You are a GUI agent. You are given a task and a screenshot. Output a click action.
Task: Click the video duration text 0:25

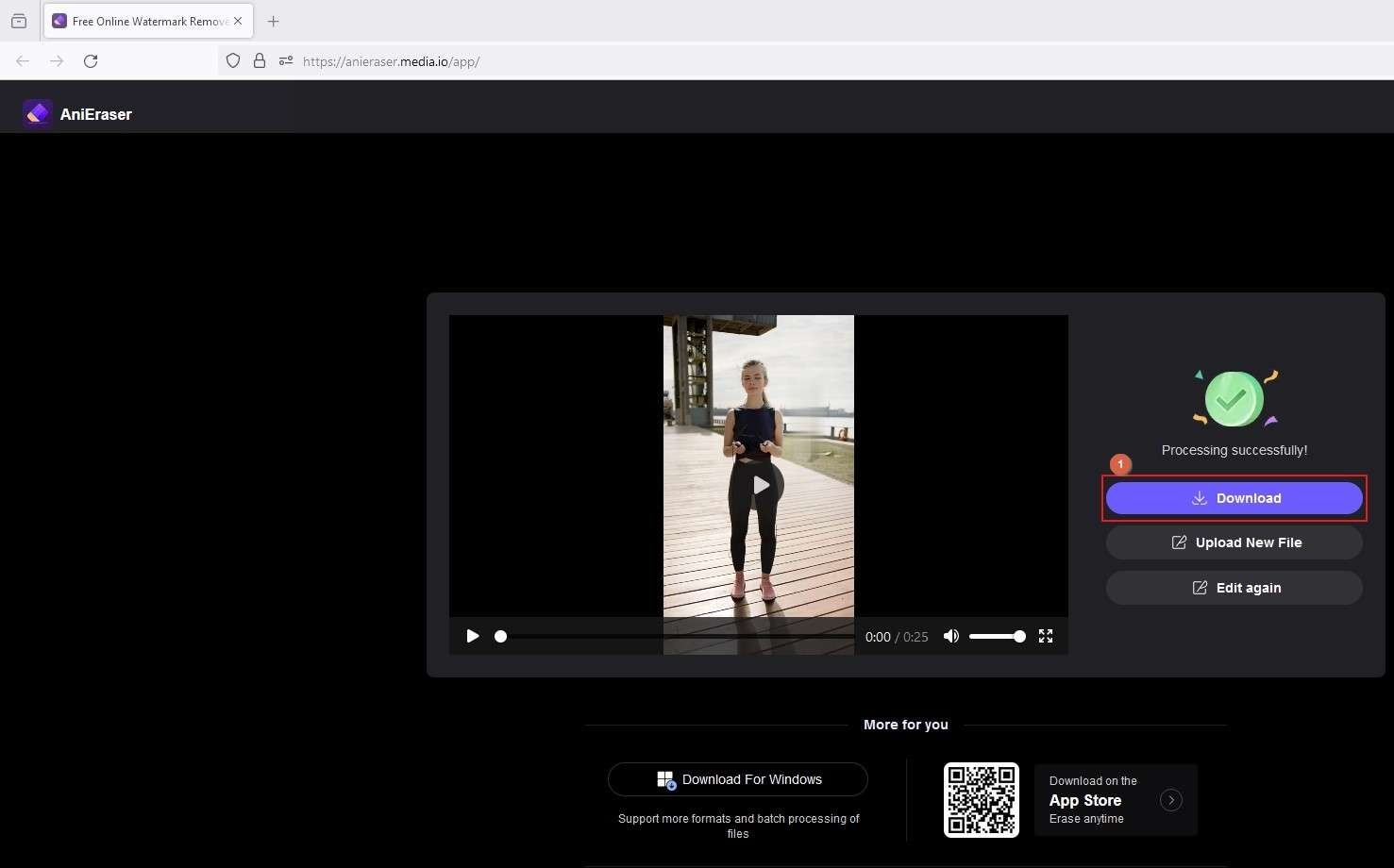915,637
